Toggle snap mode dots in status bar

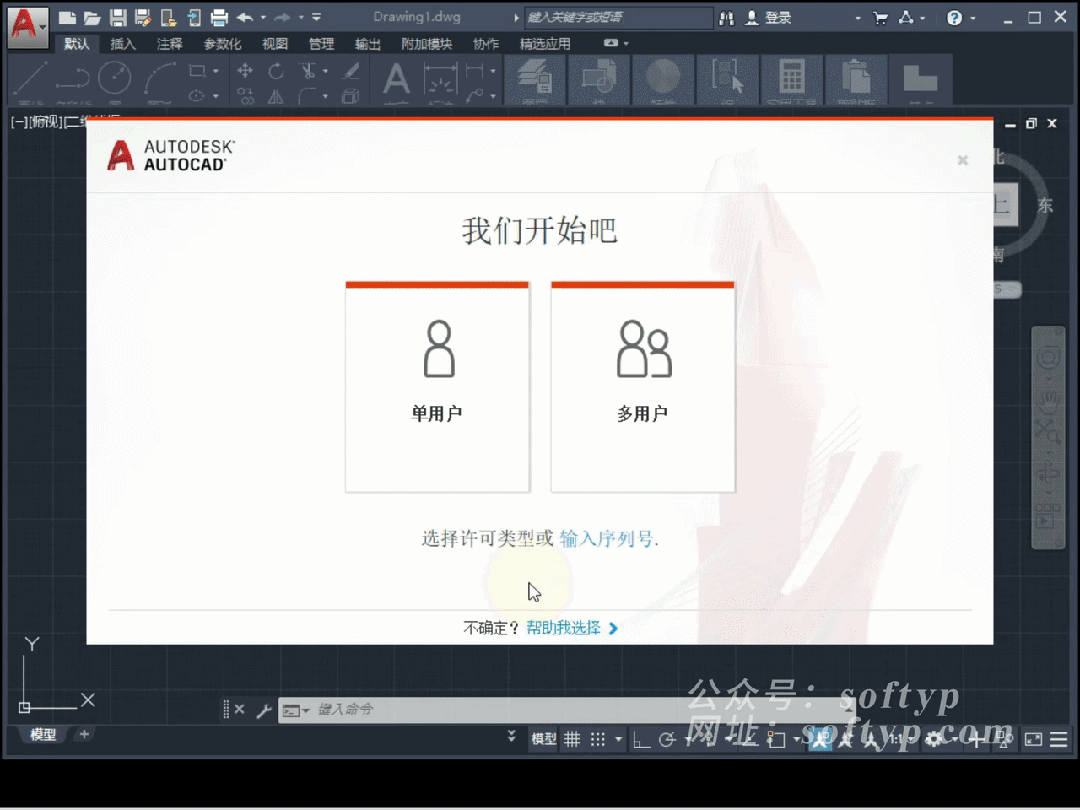[x=598, y=740]
